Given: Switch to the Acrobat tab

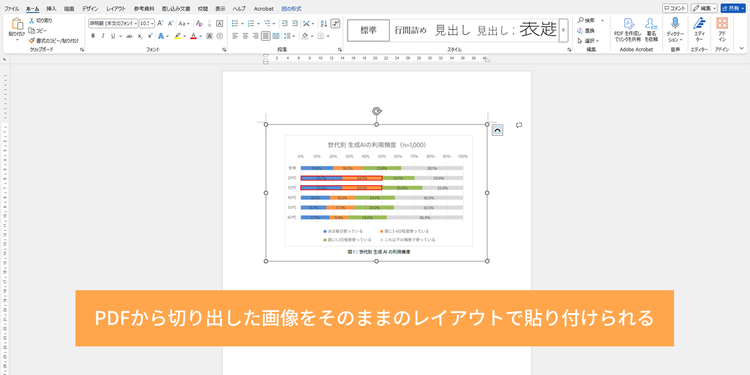Looking at the screenshot, I should 264,9.
